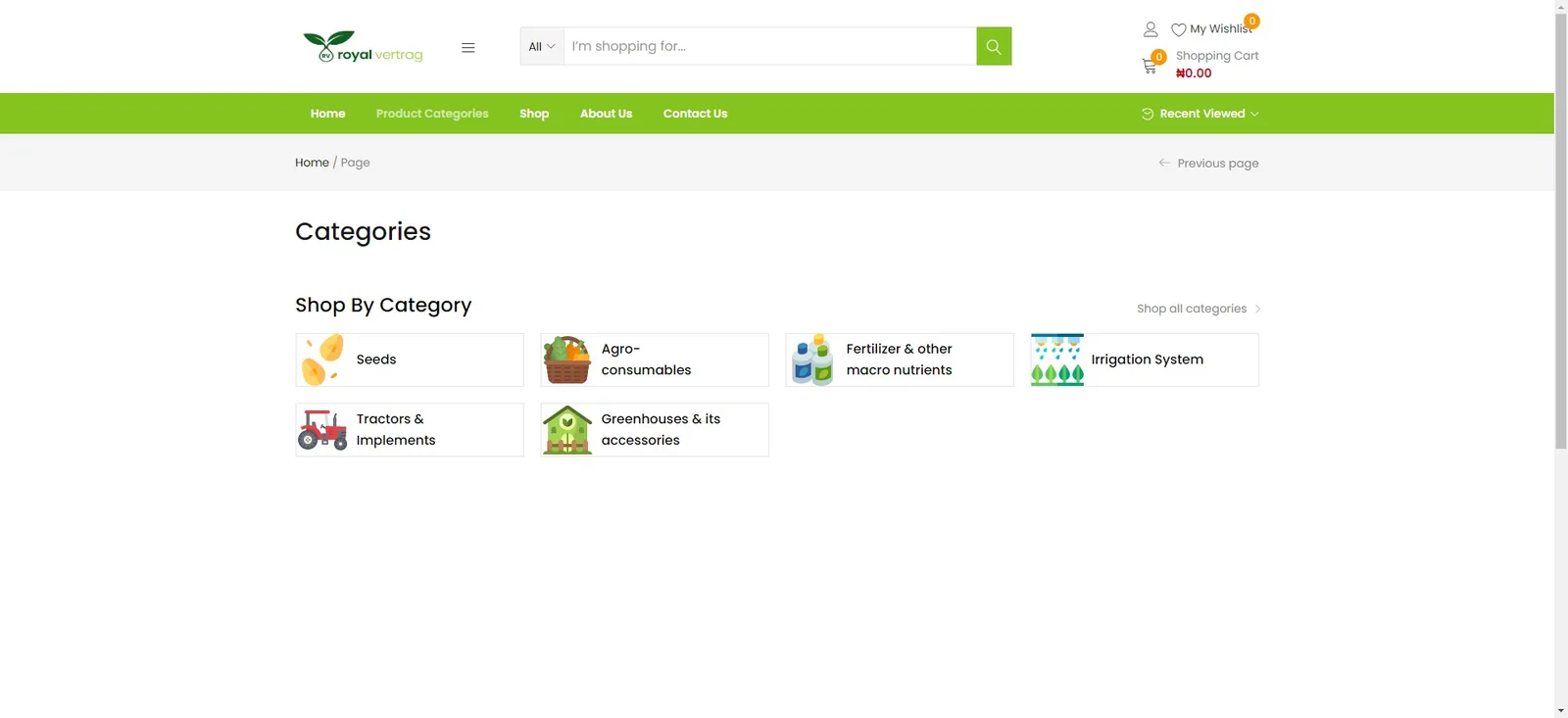Go to the Shop menu item
The height and width of the screenshot is (718, 1568).
[x=534, y=114]
